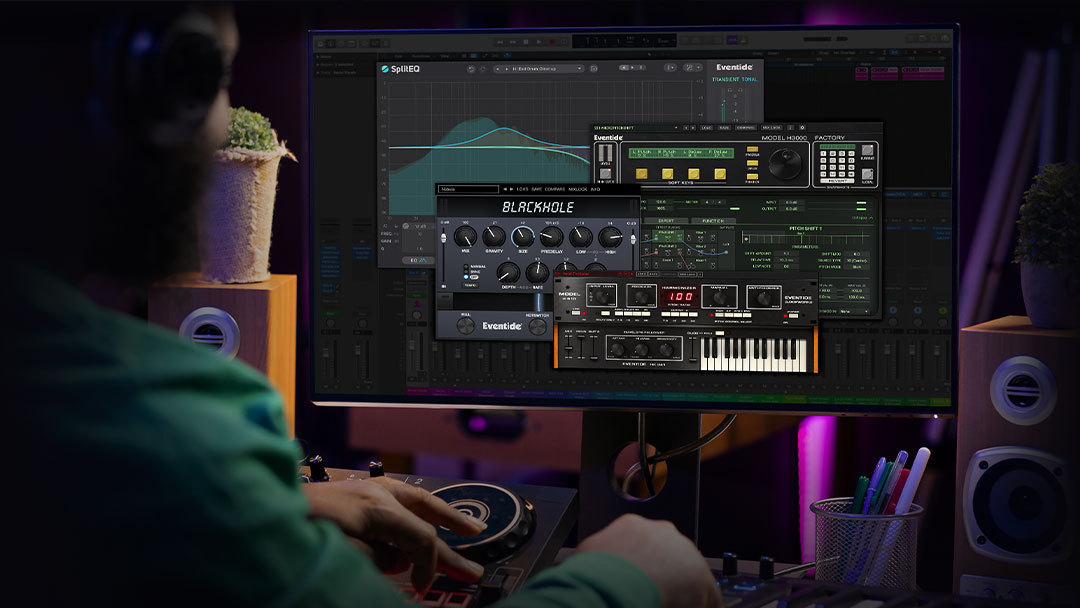Click the redo arrow in SplitEQ's header
The height and width of the screenshot is (608, 1080).
[x=482, y=70]
